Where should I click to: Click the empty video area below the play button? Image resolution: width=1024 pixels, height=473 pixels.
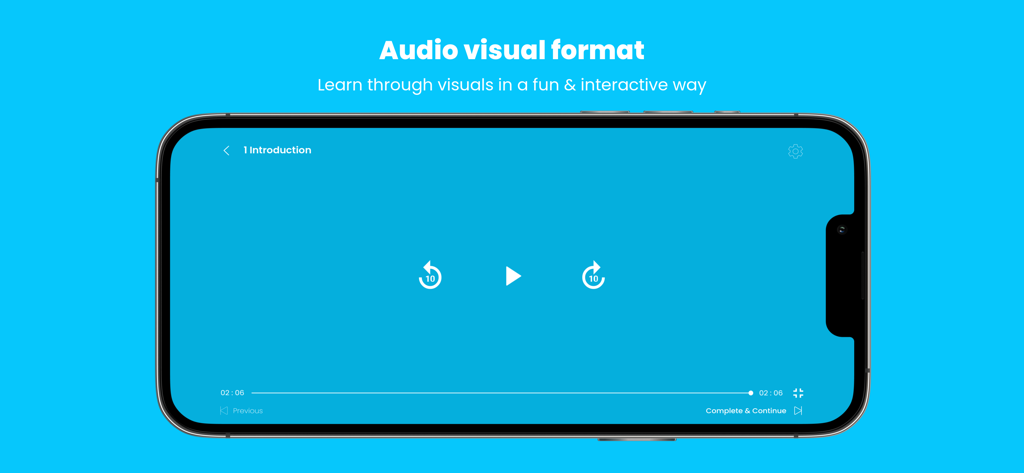click(x=512, y=340)
